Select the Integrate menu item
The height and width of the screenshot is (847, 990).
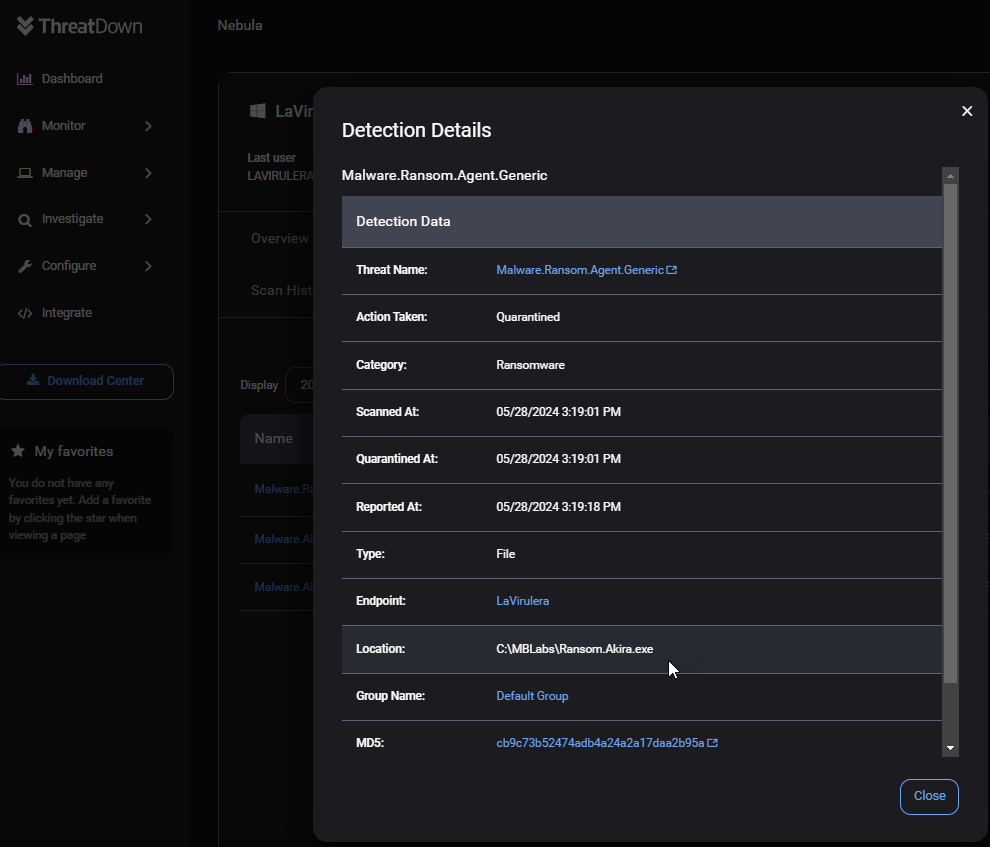pos(66,313)
